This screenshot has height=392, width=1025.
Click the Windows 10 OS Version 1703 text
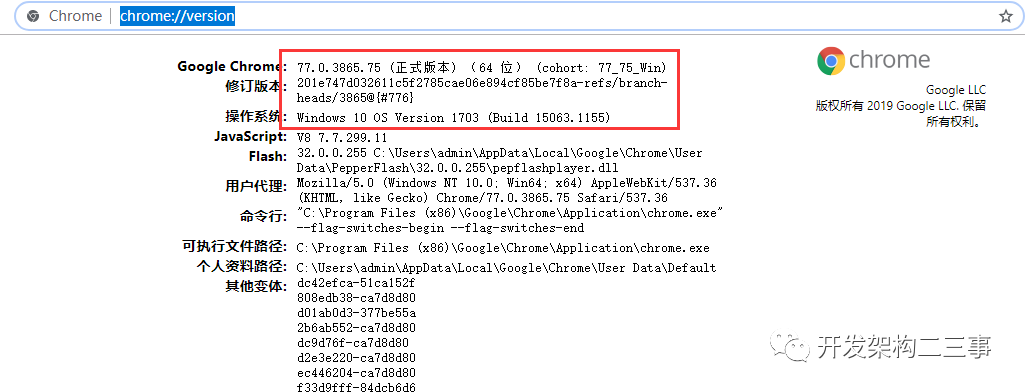click(x=454, y=118)
